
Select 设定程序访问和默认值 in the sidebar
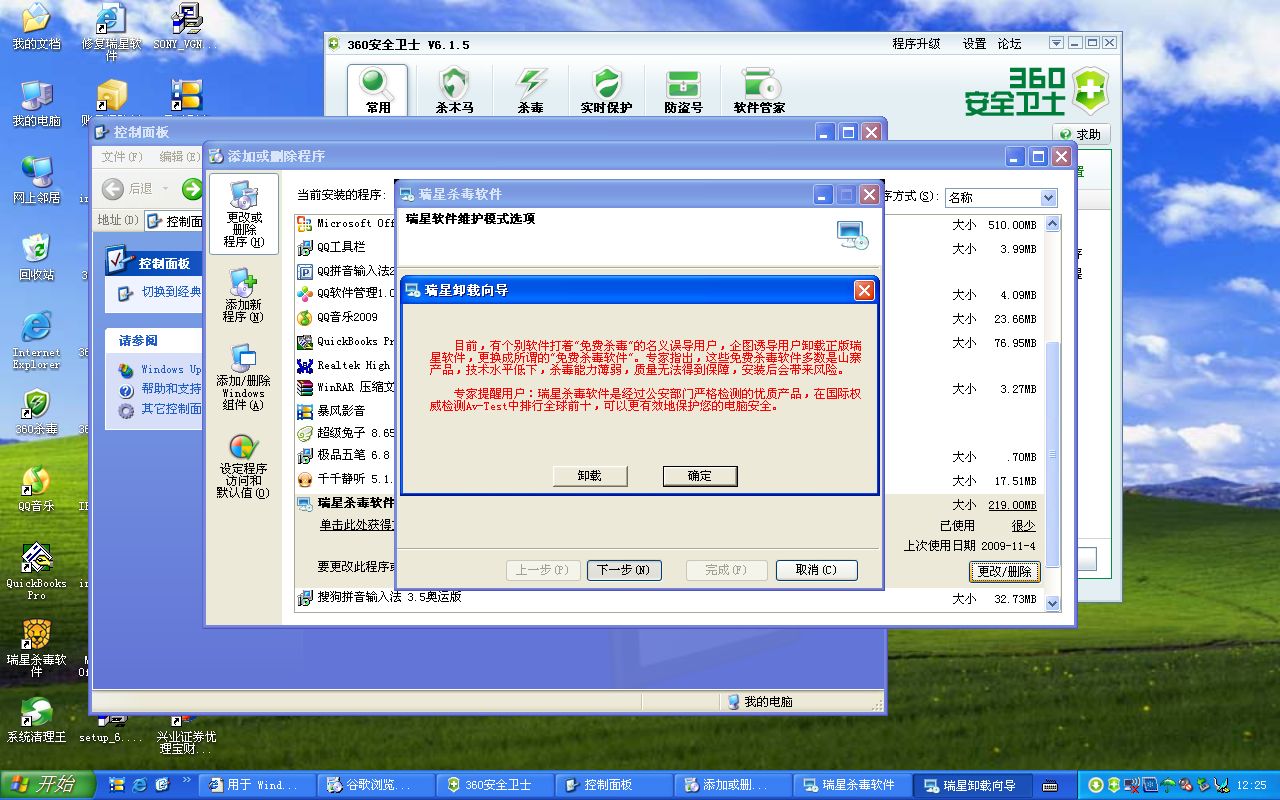pos(243,466)
